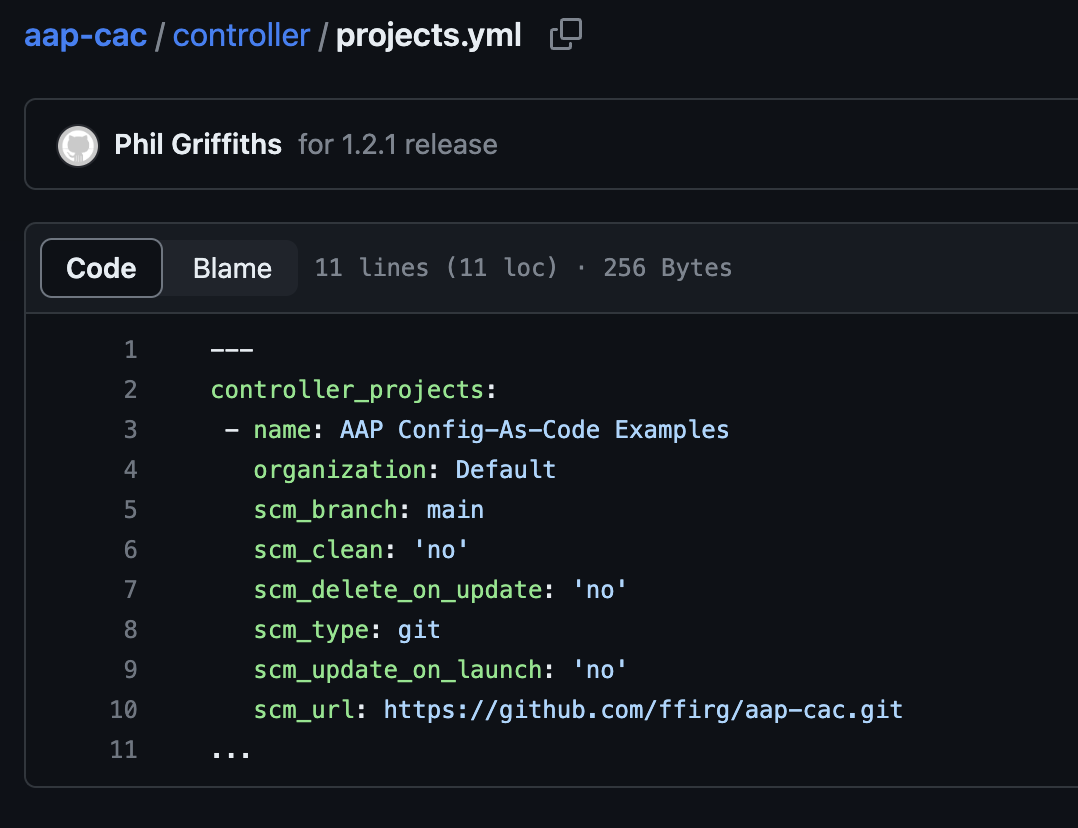This screenshot has height=828, width=1078.
Task: Select line number 3
Action: [x=131, y=430]
